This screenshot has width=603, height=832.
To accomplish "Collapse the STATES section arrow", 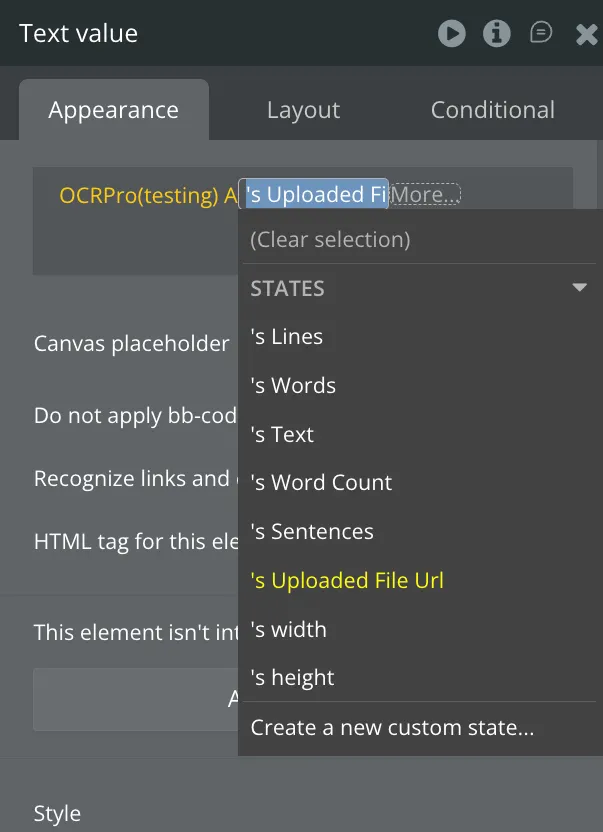I will point(579,288).
